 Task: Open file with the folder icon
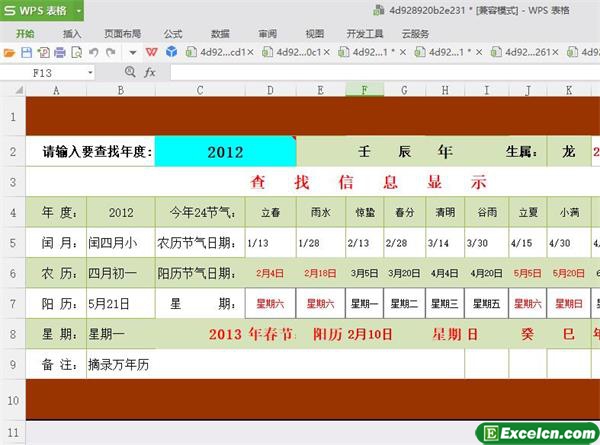click(x=9, y=52)
